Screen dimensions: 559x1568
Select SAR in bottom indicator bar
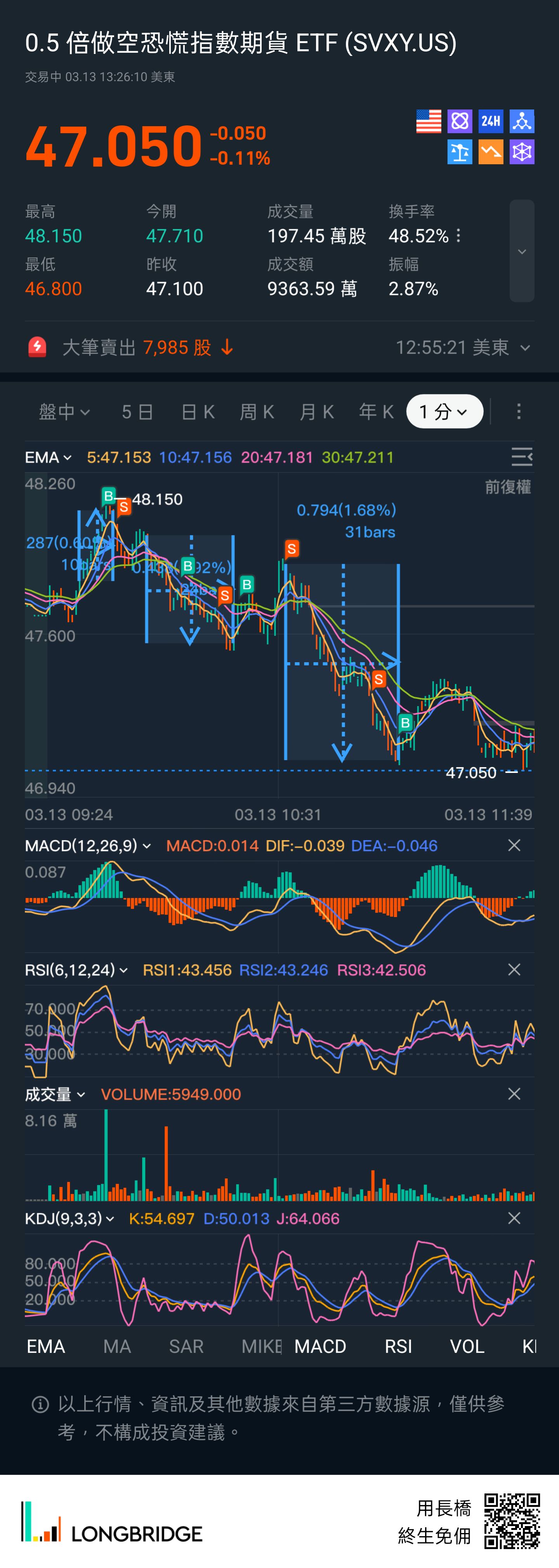coord(186,1346)
